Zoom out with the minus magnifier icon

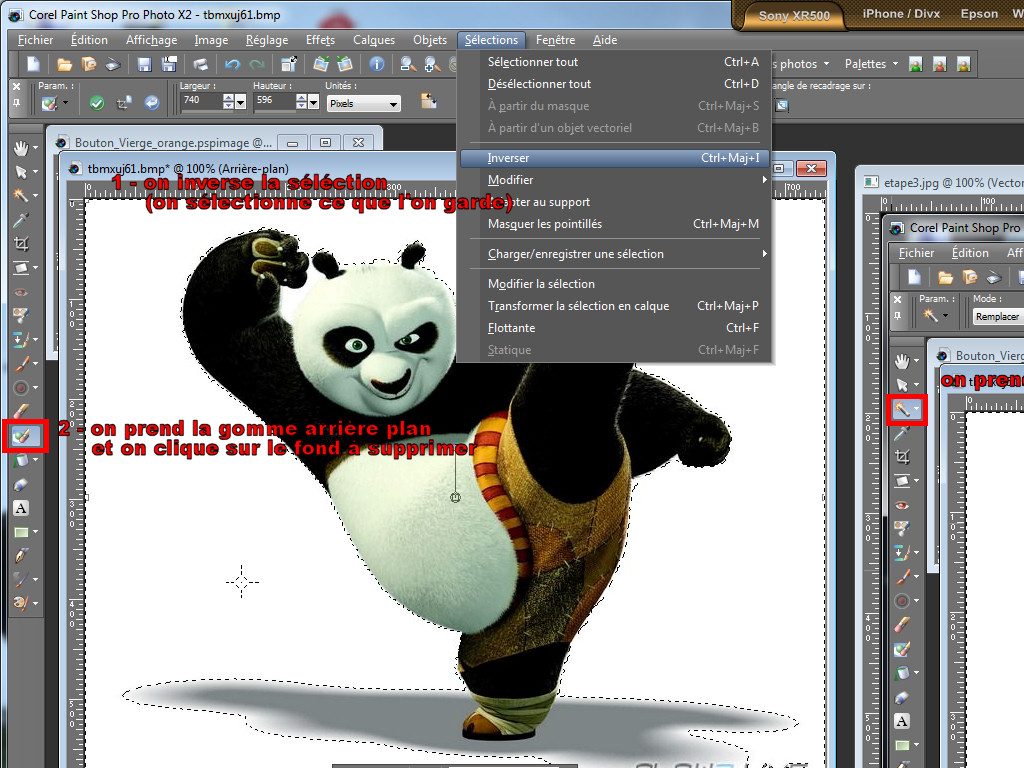(408, 64)
